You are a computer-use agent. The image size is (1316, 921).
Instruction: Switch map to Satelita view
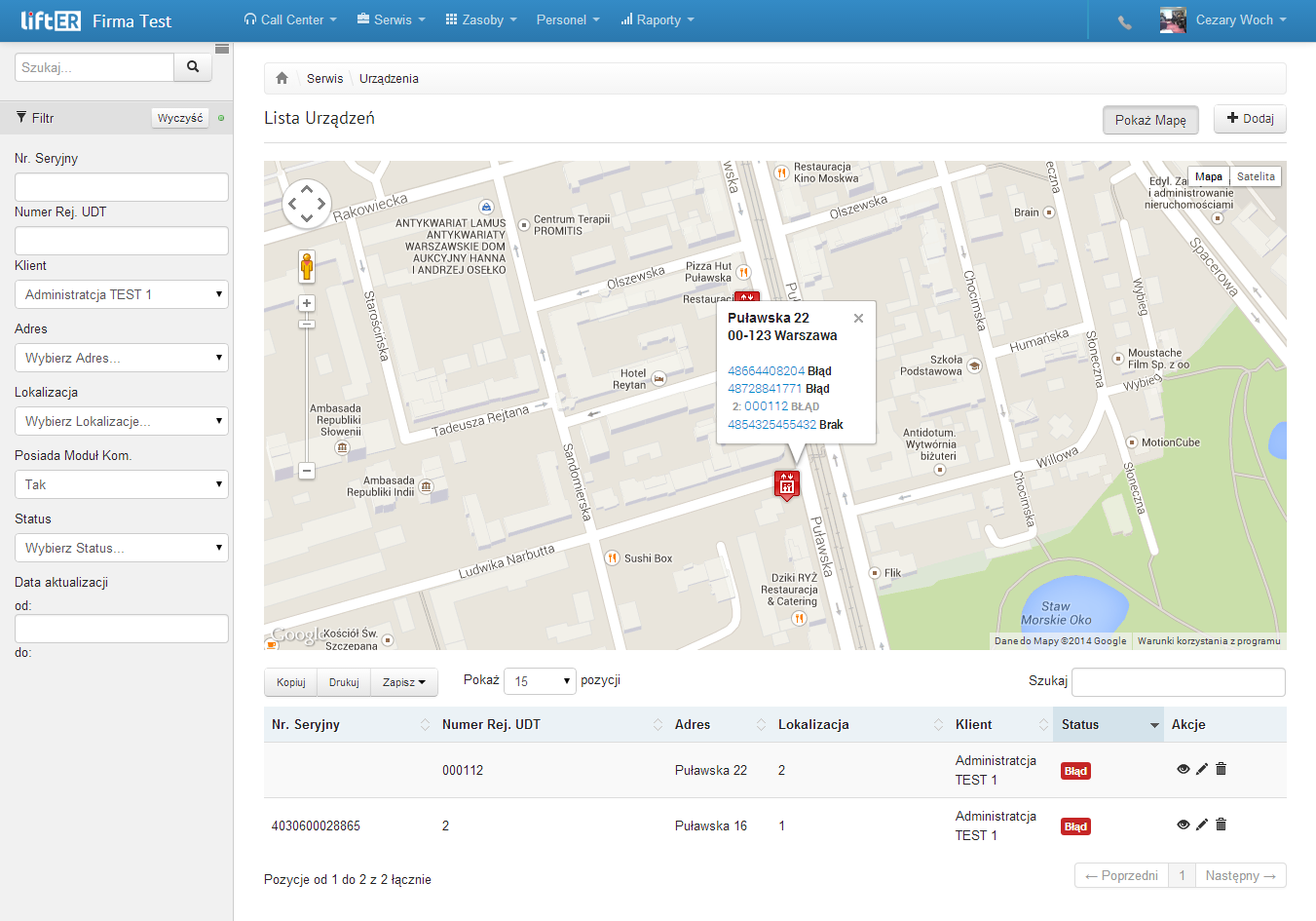[1256, 176]
